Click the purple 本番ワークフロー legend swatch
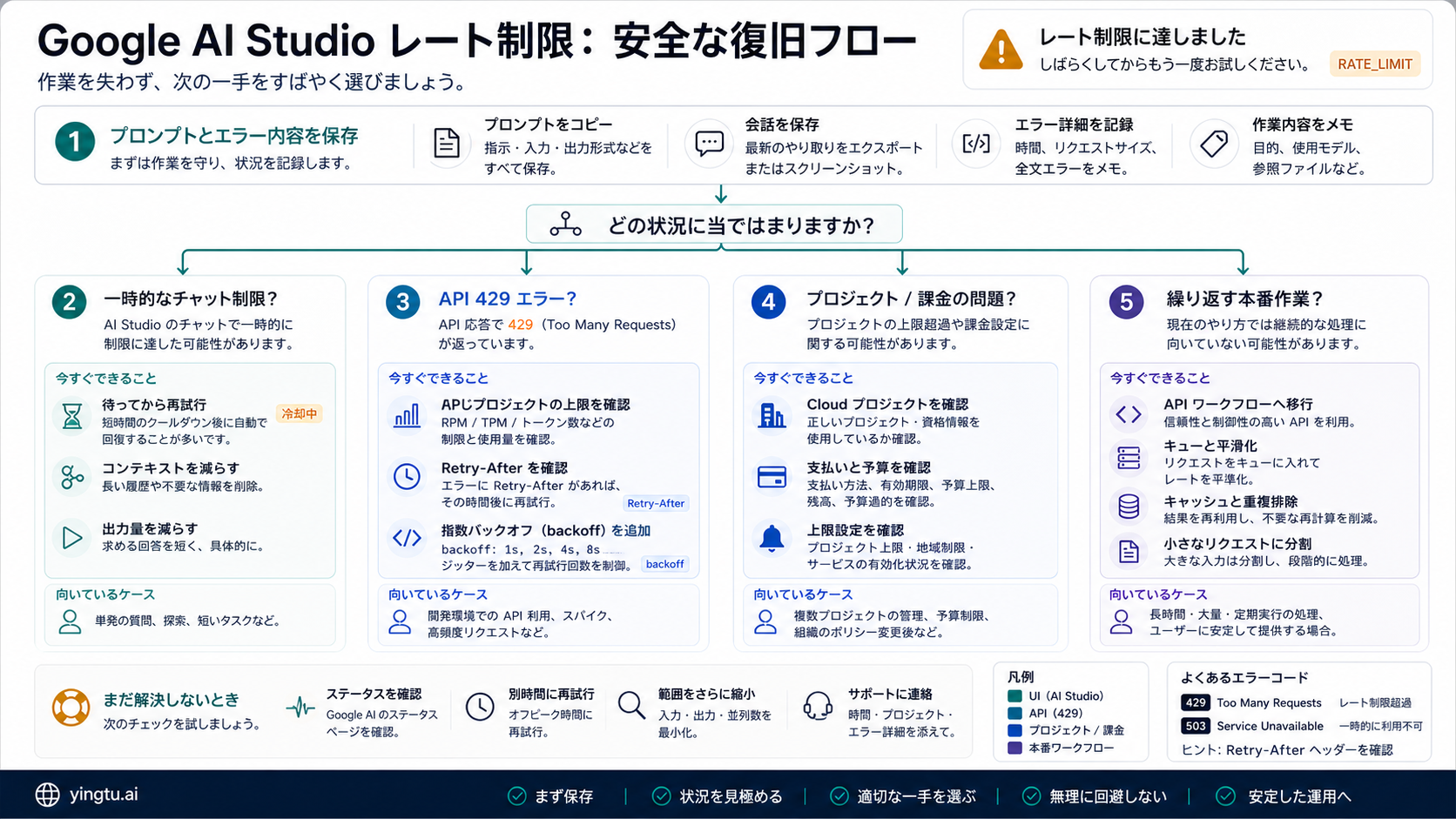The width and height of the screenshot is (1456, 819). point(1014,748)
